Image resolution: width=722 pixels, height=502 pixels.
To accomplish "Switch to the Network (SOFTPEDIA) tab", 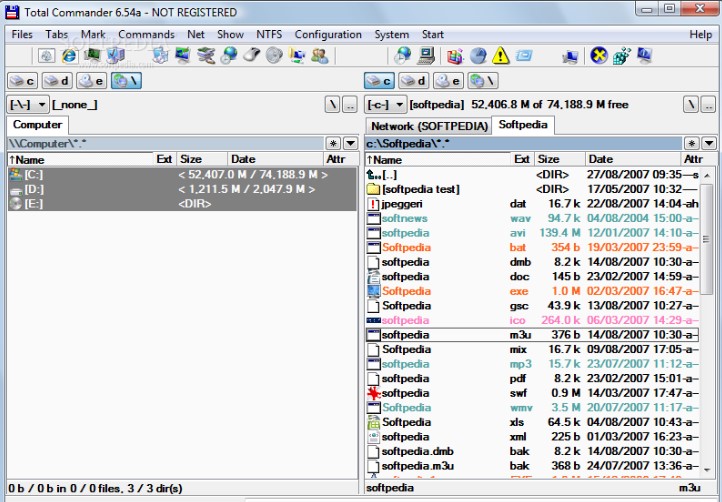I will pyautogui.click(x=429, y=126).
